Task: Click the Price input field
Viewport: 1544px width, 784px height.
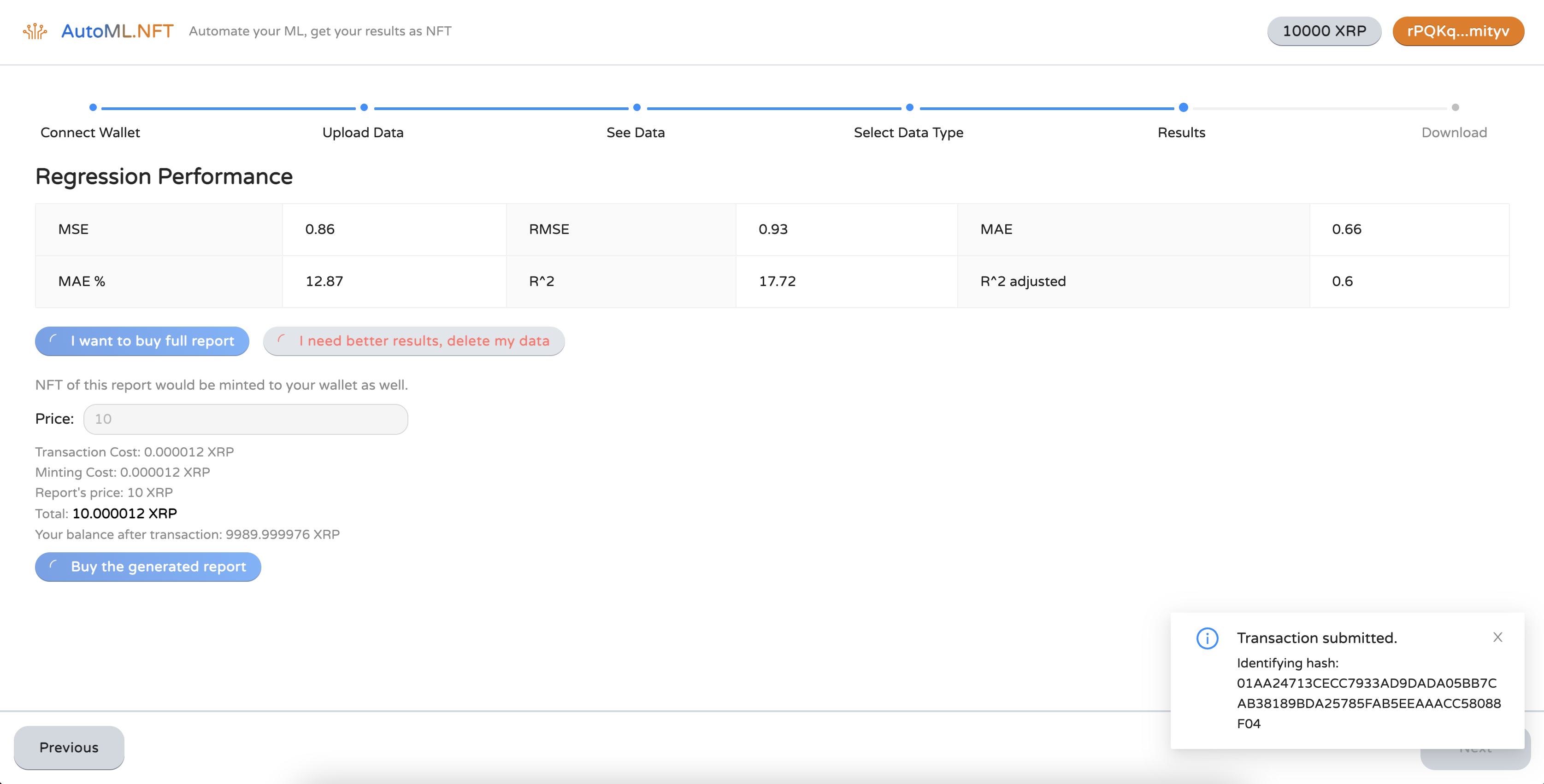Action: pos(246,419)
